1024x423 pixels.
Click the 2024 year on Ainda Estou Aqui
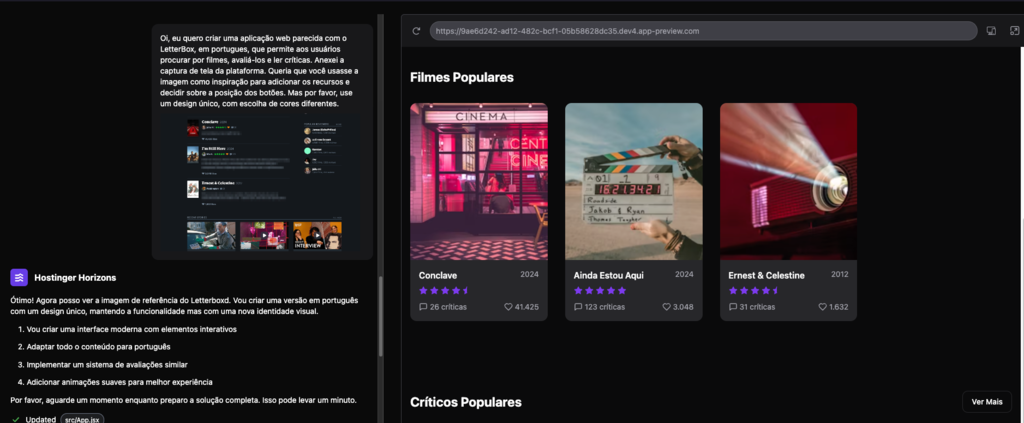(x=684, y=275)
